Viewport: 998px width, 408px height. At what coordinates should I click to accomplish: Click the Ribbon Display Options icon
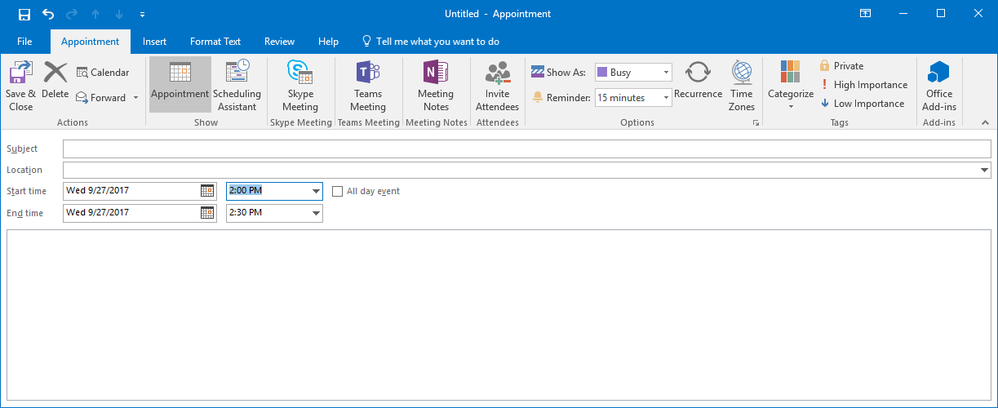coord(865,13)
